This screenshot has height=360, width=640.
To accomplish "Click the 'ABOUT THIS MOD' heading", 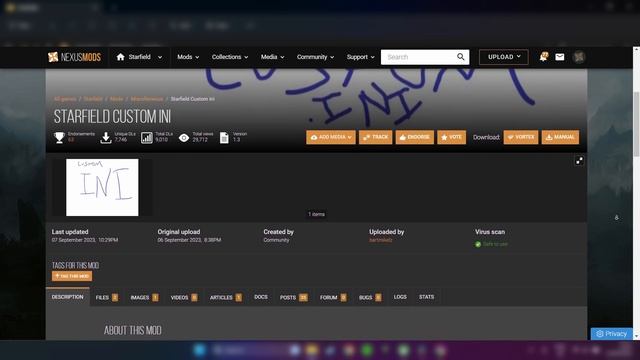I will click(133, 330).
